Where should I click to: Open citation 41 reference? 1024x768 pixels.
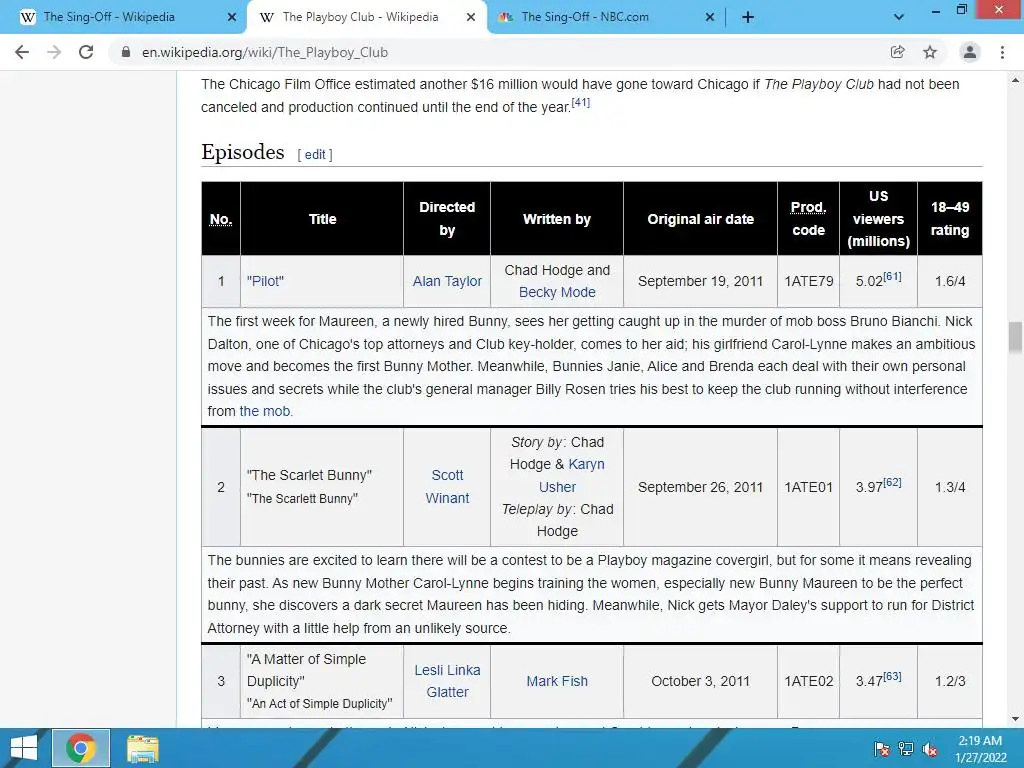pos(581,103)
